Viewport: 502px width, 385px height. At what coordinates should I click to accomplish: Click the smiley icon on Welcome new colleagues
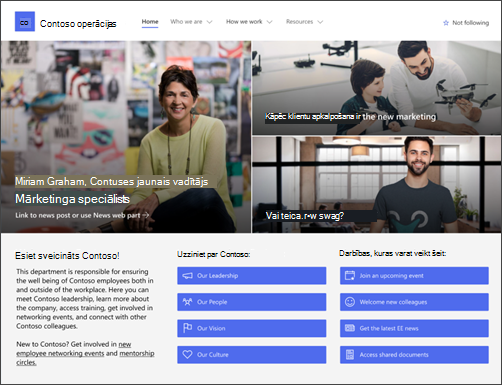pos(350,302)
